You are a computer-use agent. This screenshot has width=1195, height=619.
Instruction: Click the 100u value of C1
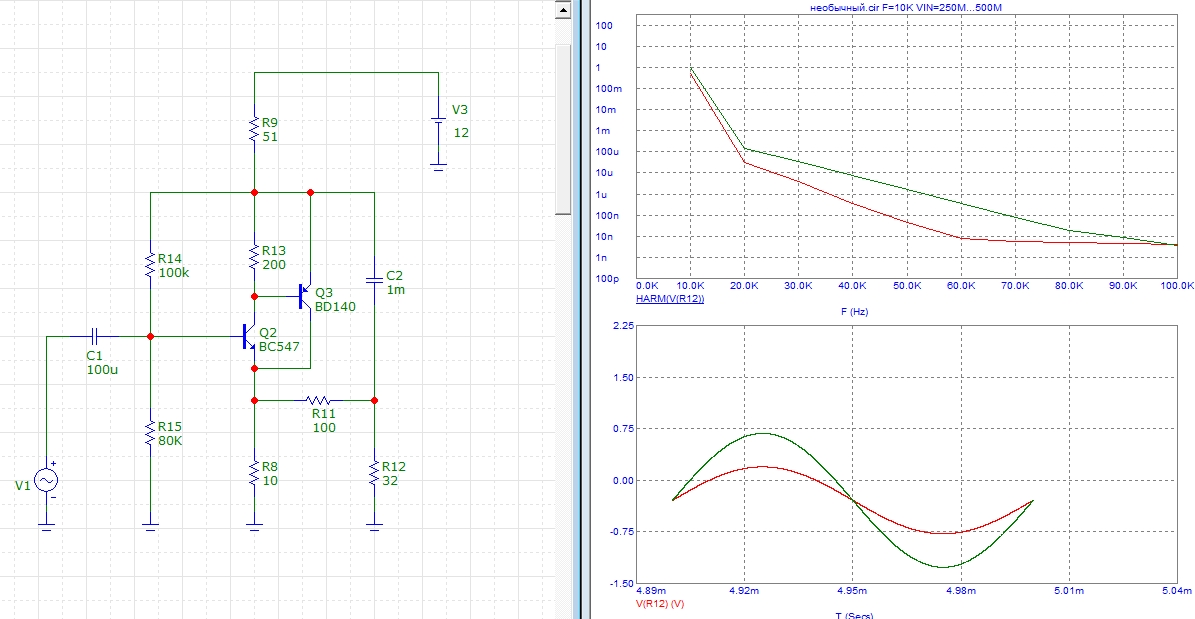click(x=102, y=370)
